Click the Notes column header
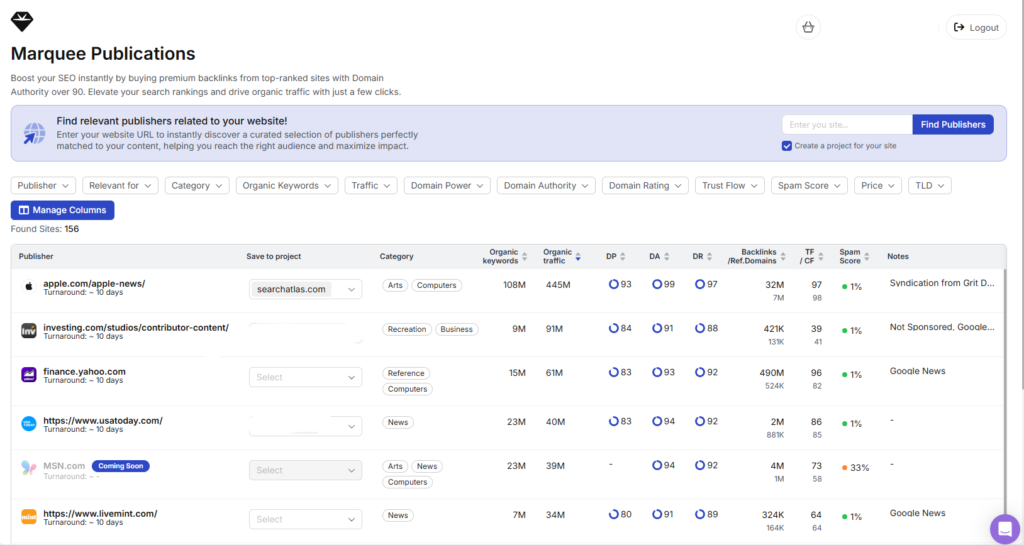Viewport: 1024px width, 545px height. pos(898,257)
